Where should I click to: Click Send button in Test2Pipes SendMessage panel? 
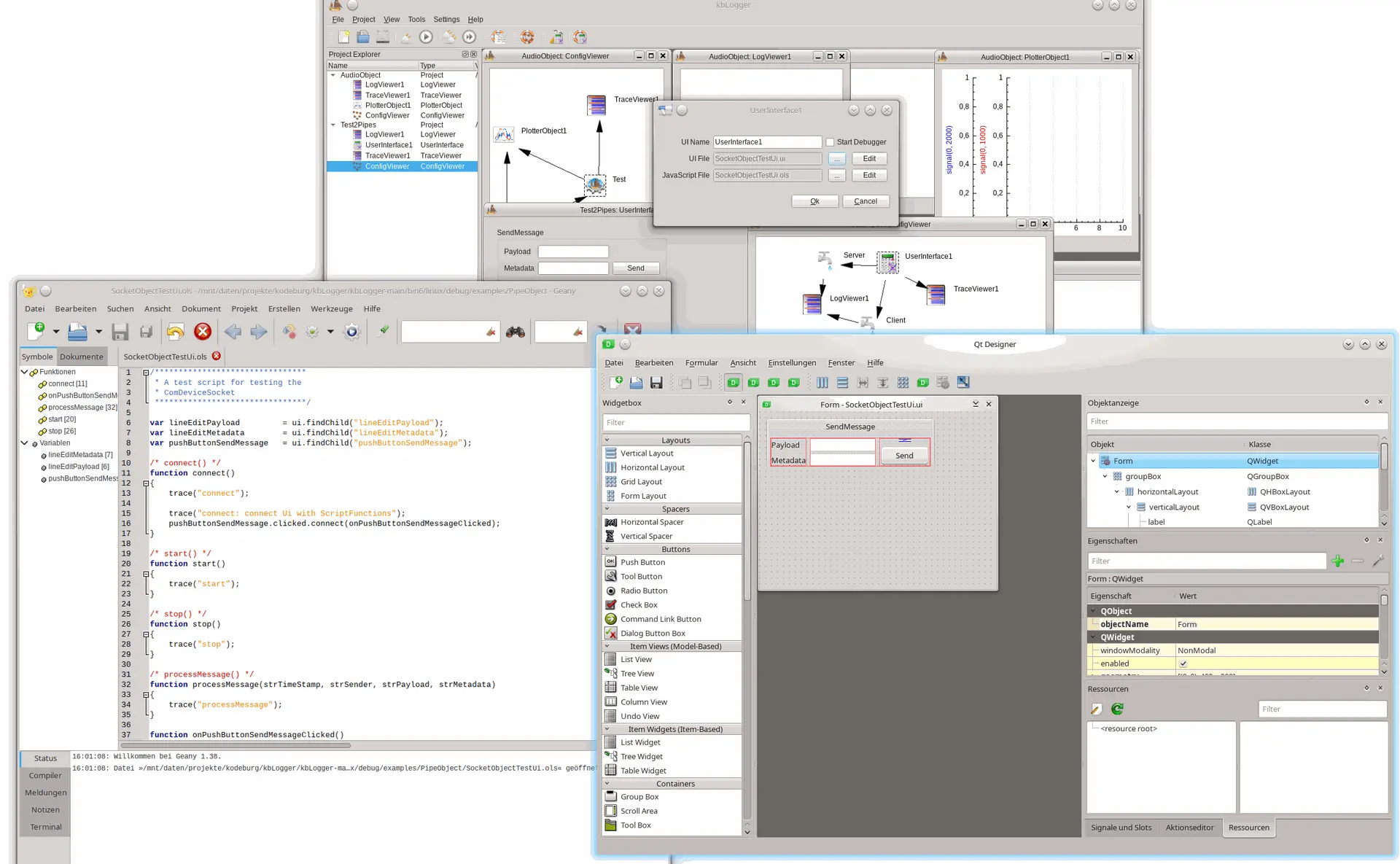point(636,268)
